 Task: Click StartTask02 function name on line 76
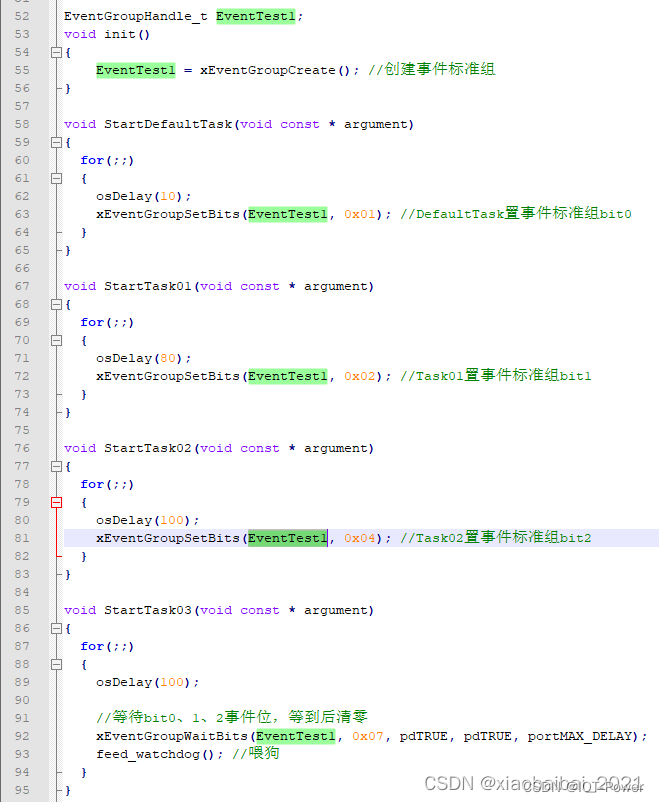pos(148,449)
